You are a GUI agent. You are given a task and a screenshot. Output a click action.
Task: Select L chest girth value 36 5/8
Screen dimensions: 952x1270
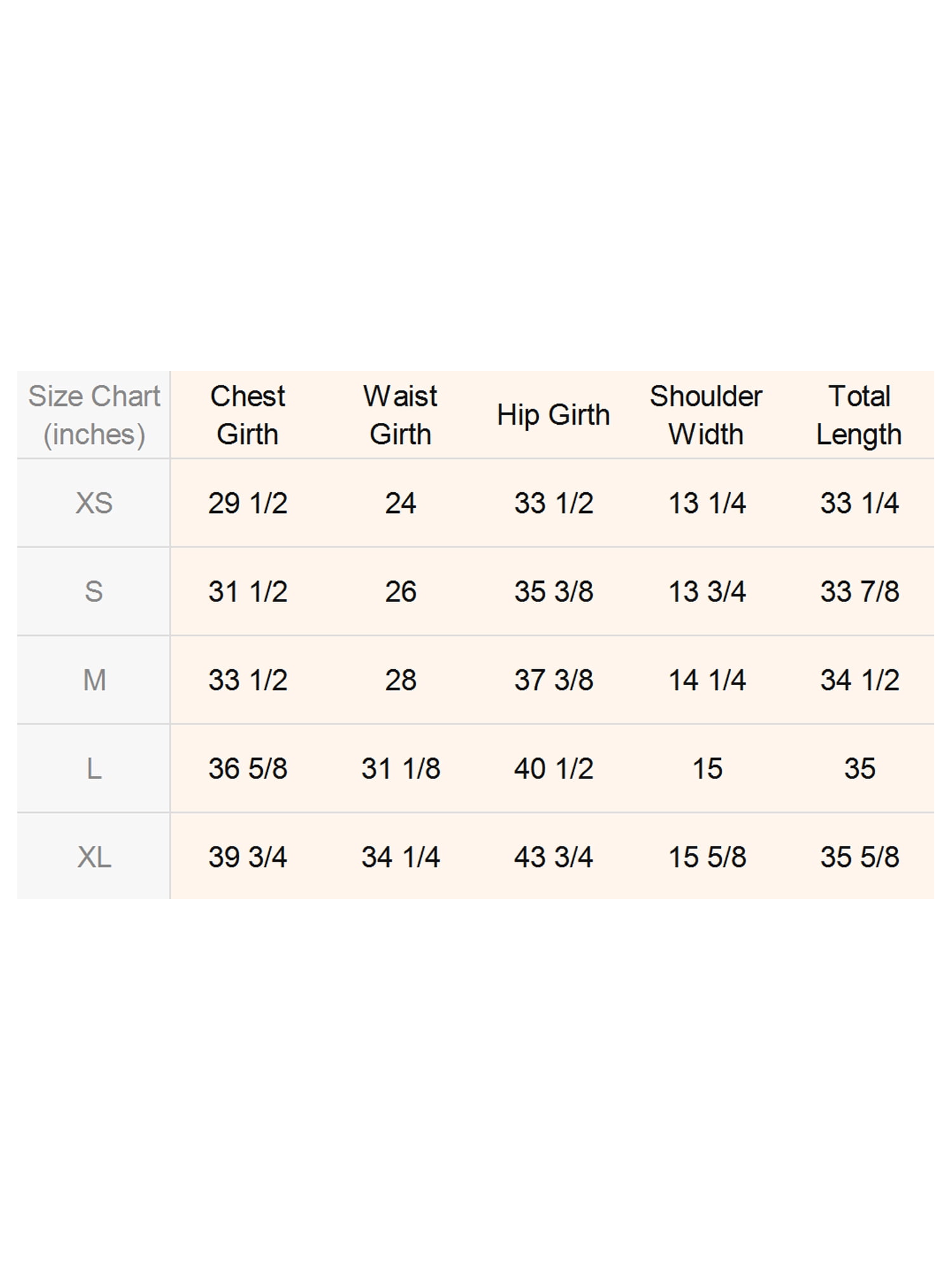(x=248, y=769)
